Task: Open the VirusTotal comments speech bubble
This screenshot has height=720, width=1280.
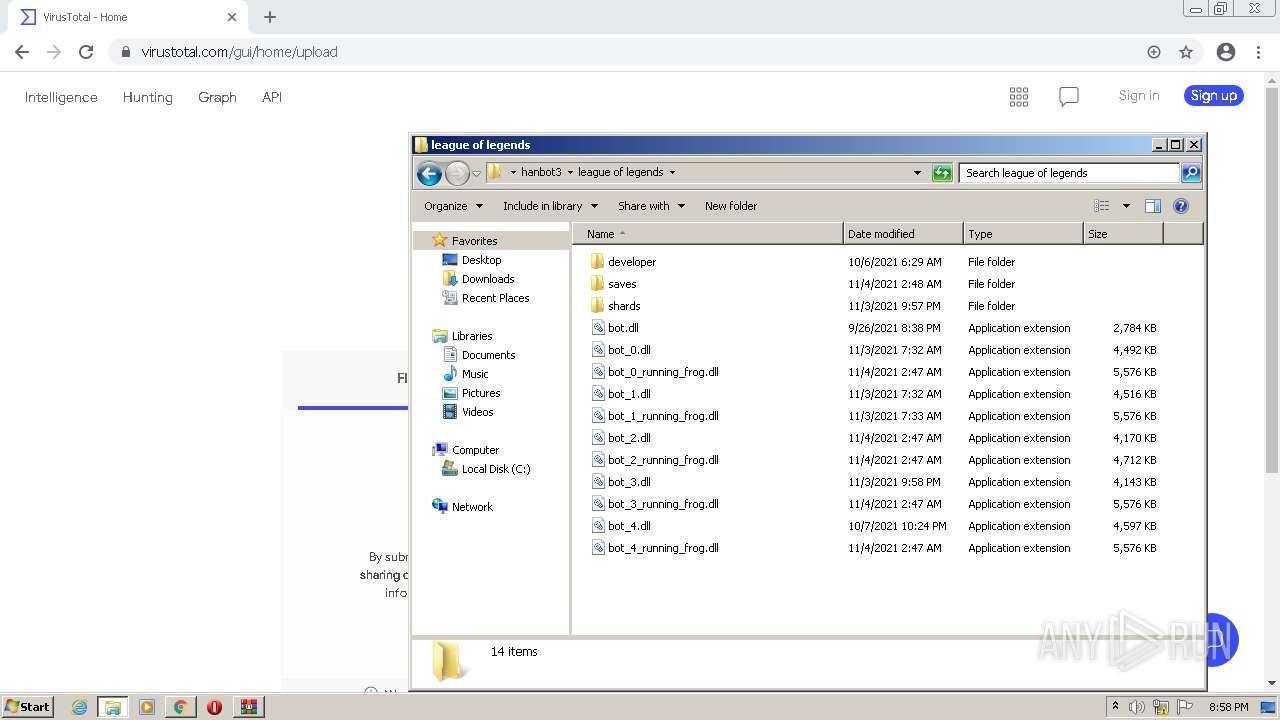Action: tap(1069, 97)
